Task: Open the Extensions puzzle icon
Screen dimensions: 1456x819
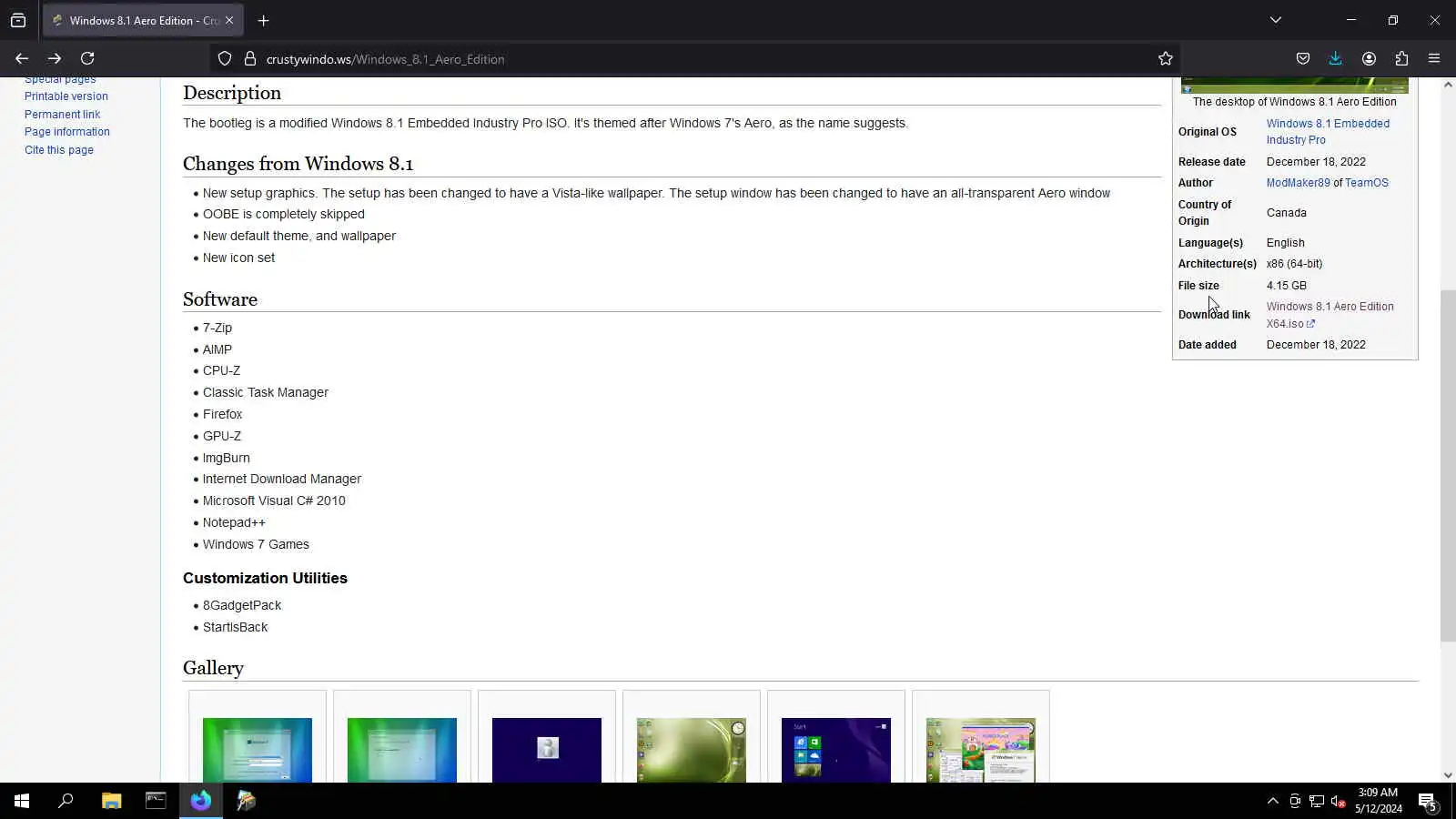Action: click(1401, 58)
